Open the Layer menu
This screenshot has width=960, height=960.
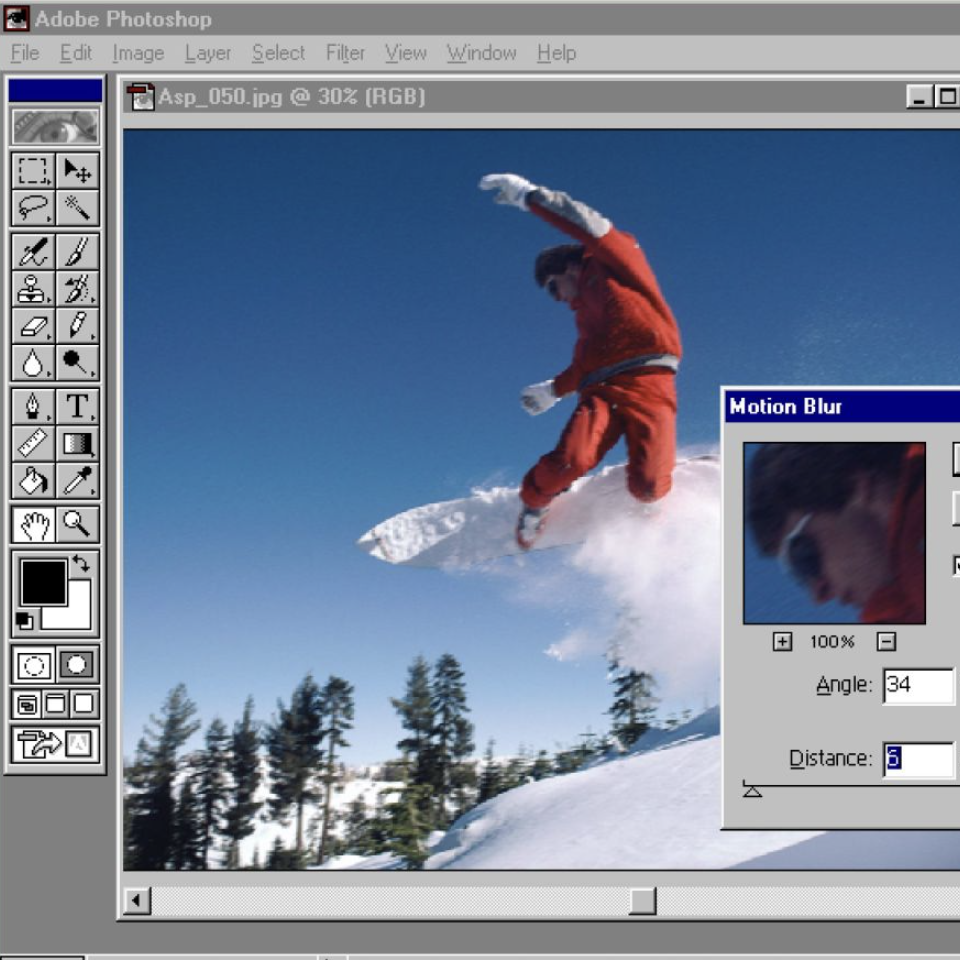tap(207, 53)
